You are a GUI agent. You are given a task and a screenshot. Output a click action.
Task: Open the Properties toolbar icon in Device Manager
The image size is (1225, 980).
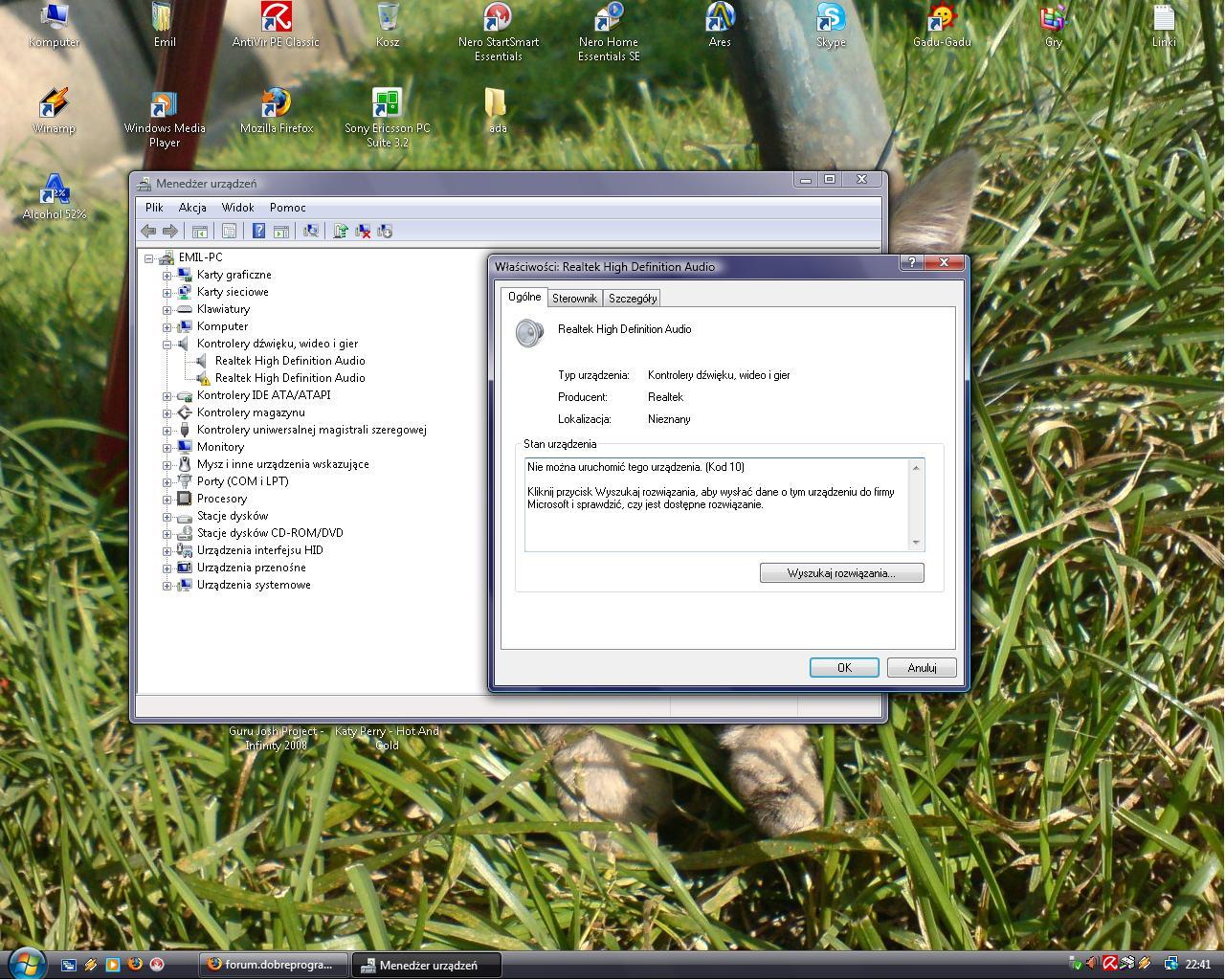tap(229, 231)
